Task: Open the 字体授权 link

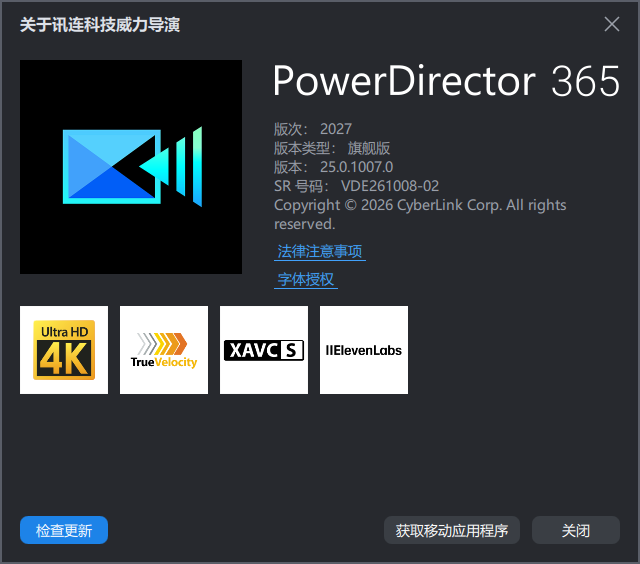Action: (x=306, y=280)
